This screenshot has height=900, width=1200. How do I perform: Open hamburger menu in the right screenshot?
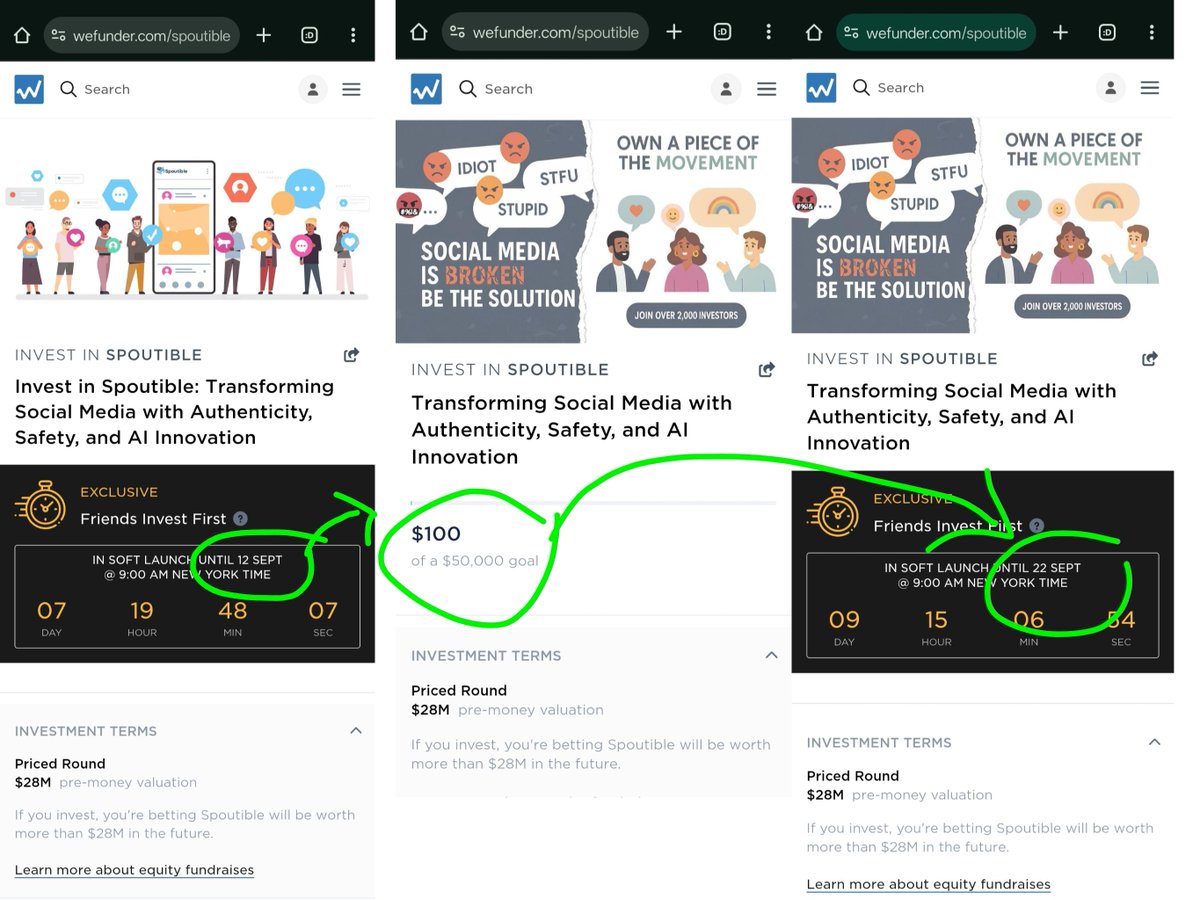pyautogui.click(x=1150, y=88)
